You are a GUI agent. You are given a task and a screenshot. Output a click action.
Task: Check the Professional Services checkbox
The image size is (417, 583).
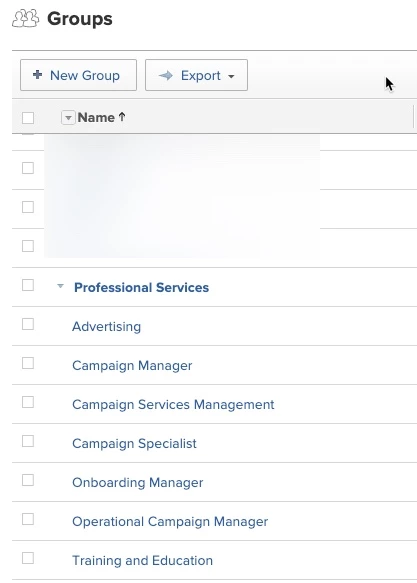28,285
